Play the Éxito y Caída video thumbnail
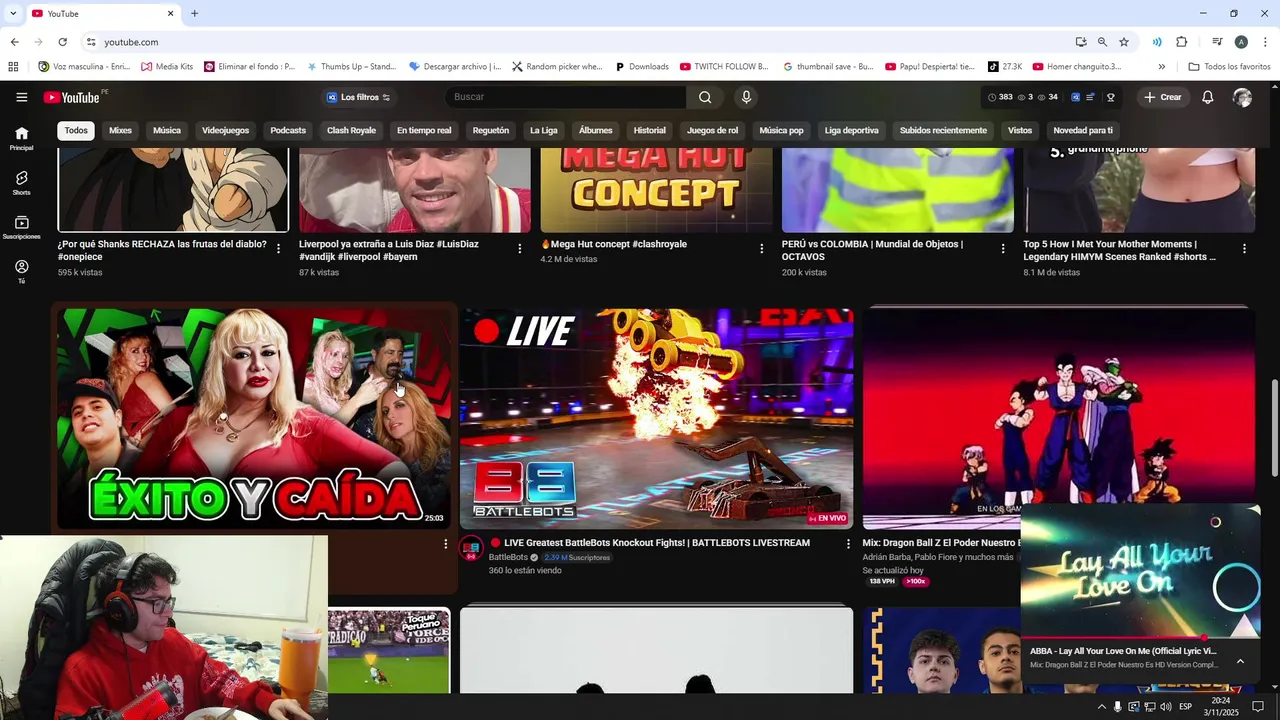The height and width of the screenshot is (720, 1280). (254, 418)
